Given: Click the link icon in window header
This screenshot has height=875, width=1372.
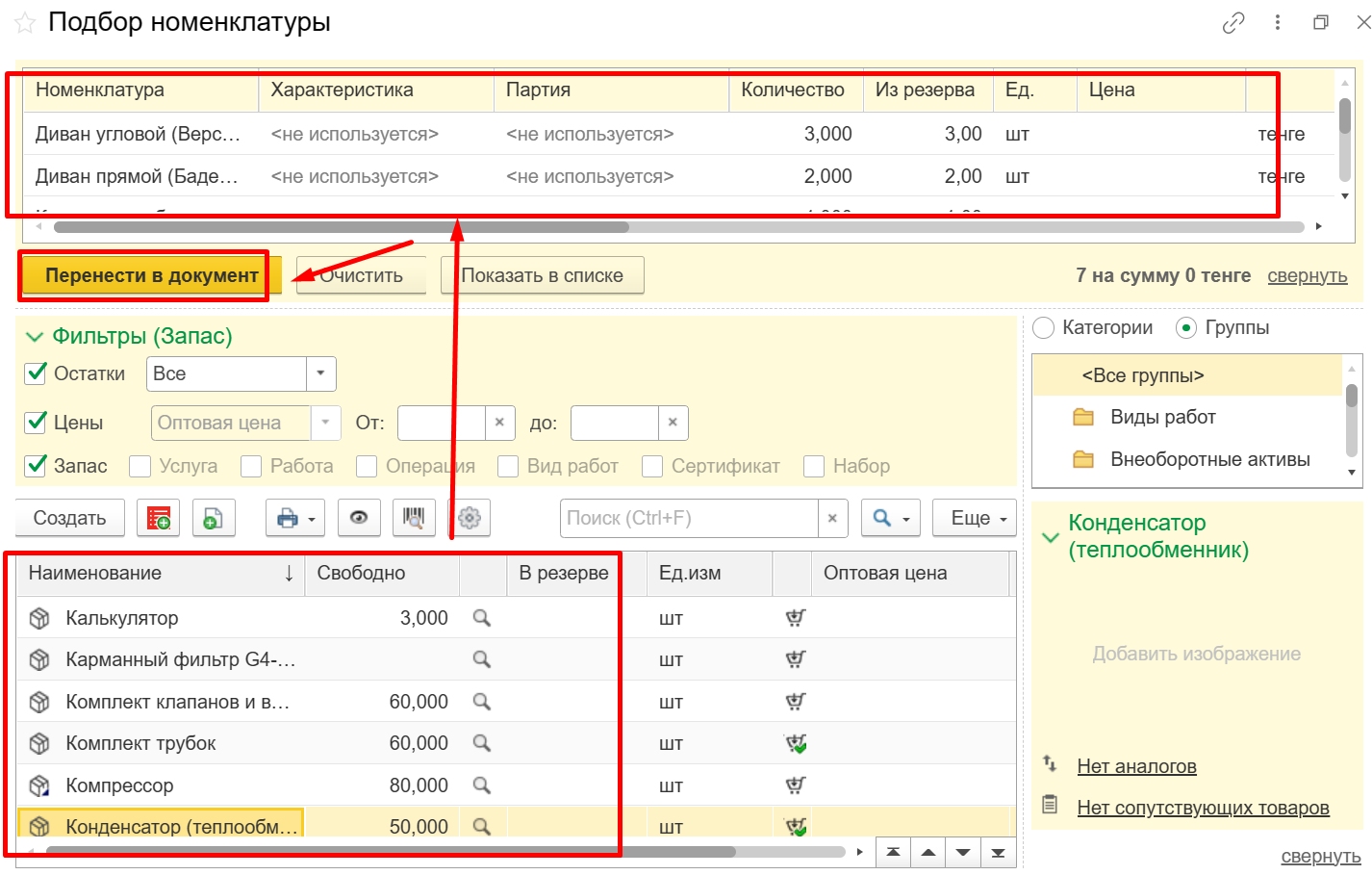Looking at the screenshot, I should [x=1232, y=23].
